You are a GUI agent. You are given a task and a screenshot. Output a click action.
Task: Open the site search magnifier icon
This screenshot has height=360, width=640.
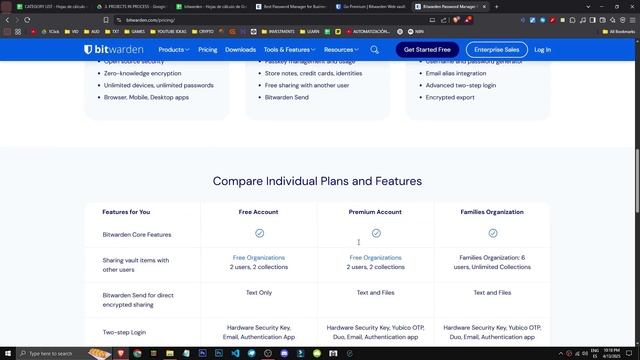click(374, 50)
